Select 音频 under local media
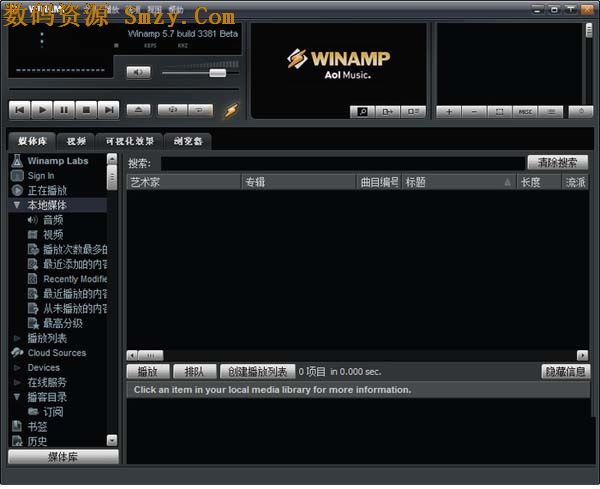 pyautogui.click(x=53, y=220)
